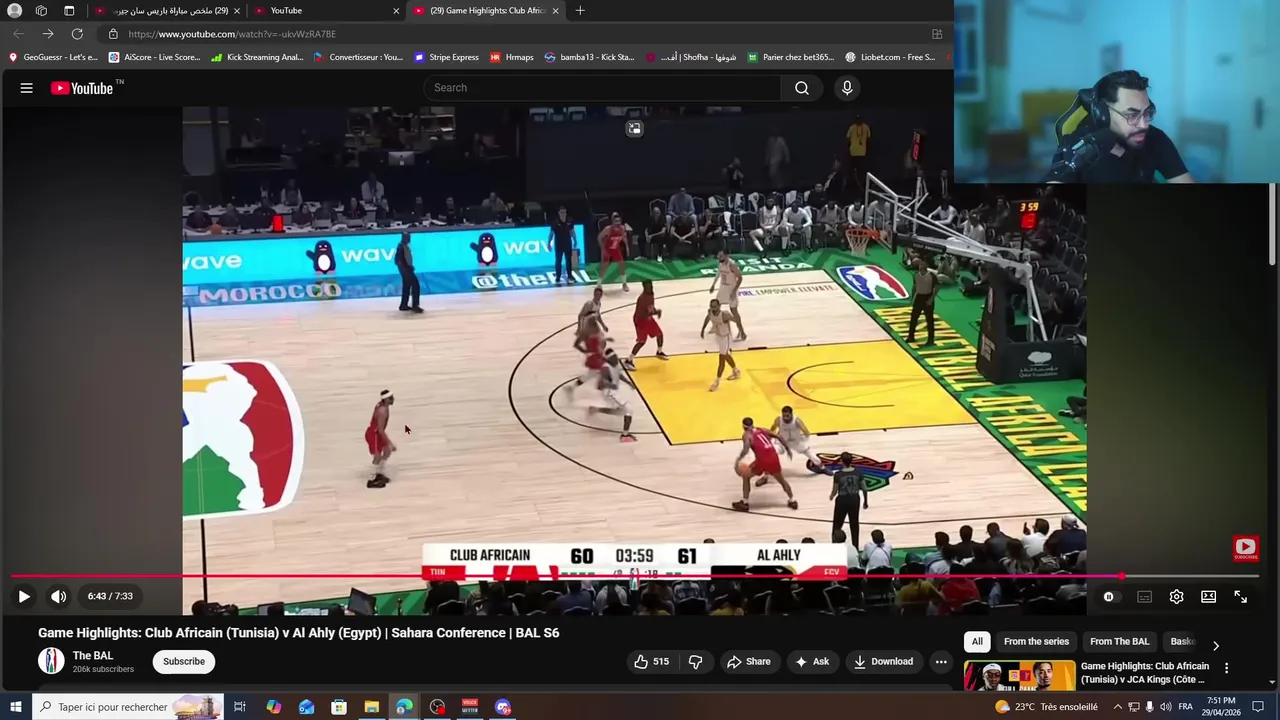Screen dimensions: 1280x720
Task: Click the progress bar scrubber handle
Action: pos(1122,577)
